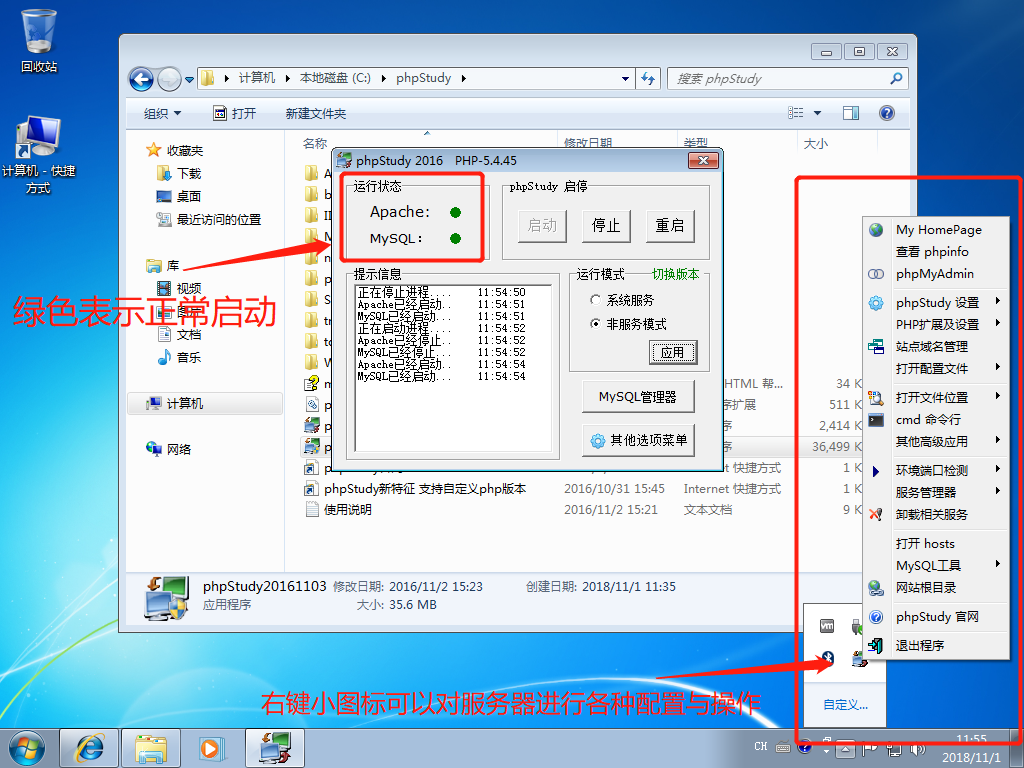This screenshot has width=1024, height=768.
Task: Click the 切换版本 link
Action: point(675,274)
